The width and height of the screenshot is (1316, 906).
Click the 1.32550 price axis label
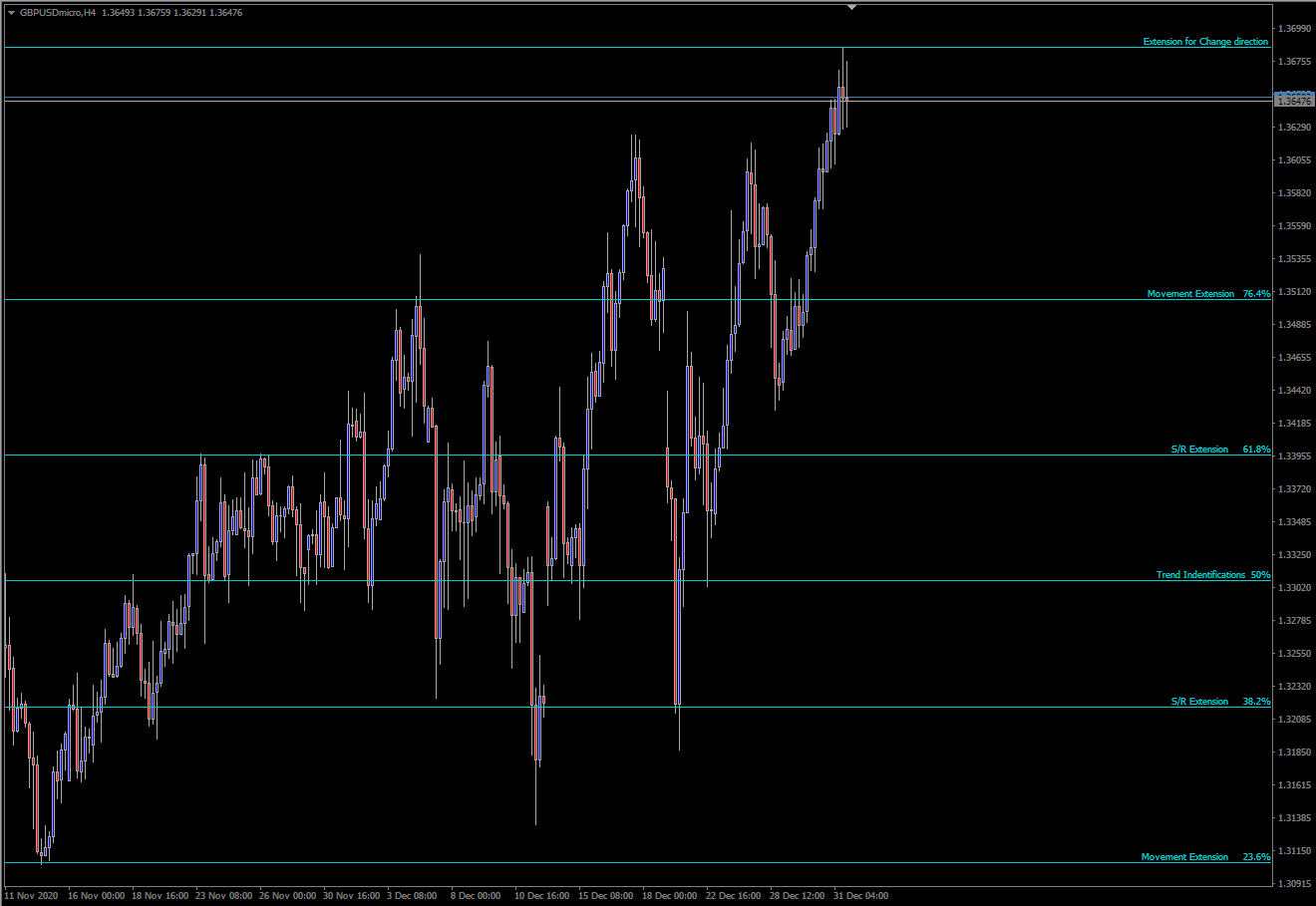pos(1293,654)
